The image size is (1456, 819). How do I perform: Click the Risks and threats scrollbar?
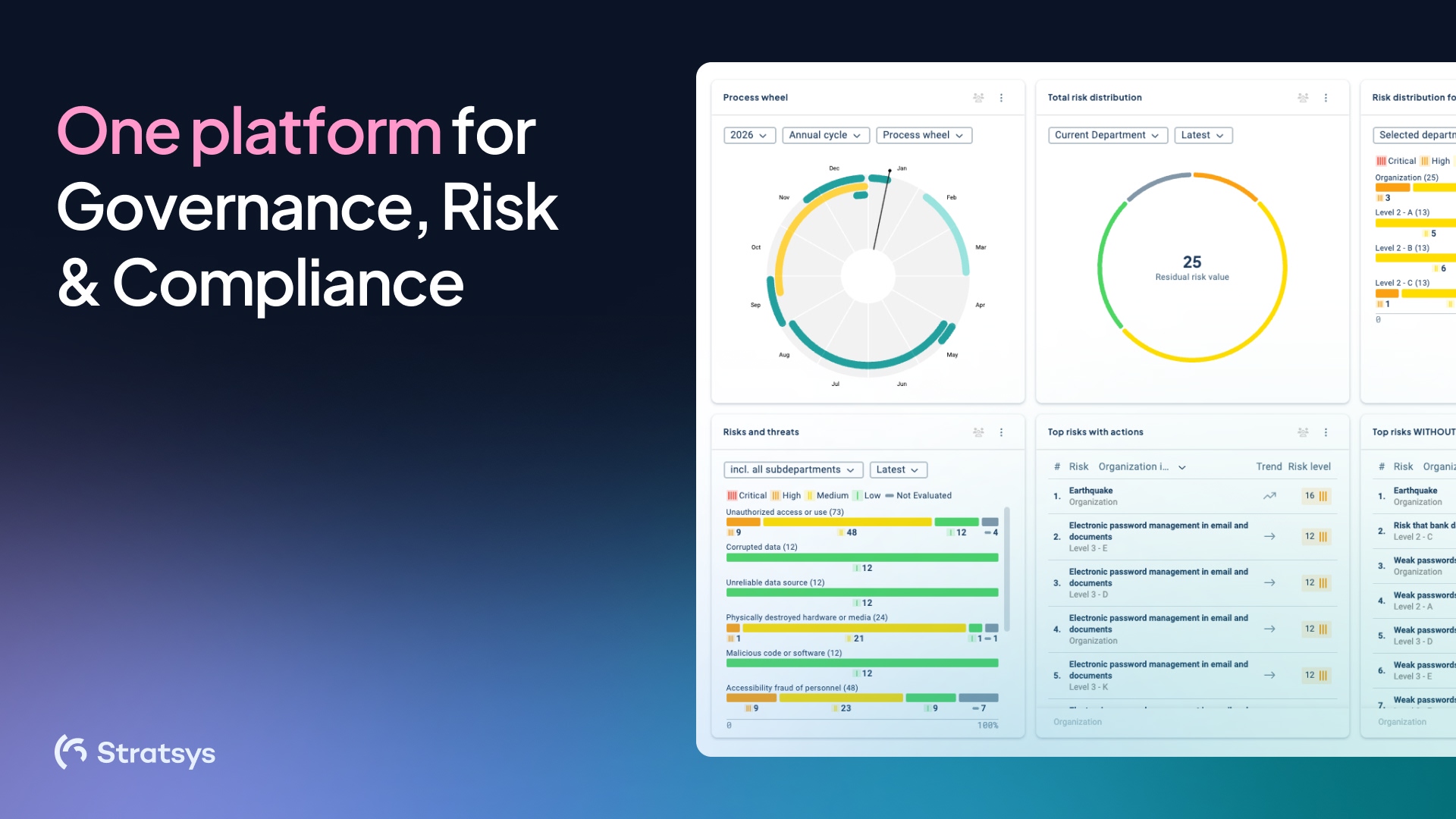point(1007,569)
